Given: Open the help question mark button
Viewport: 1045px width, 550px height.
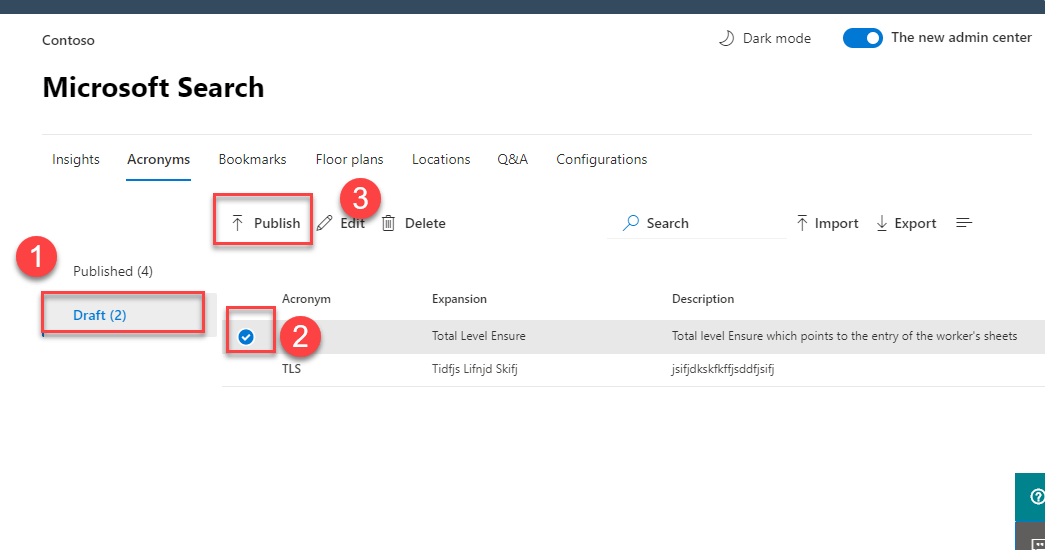Looking at the screenshot, I should tap(1036, 496).
